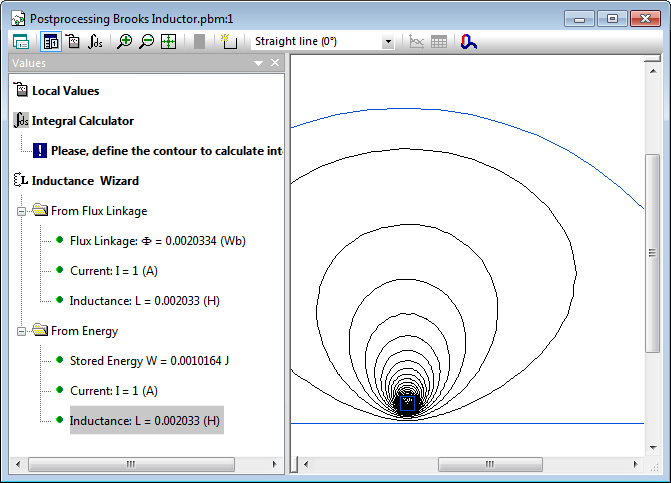Zoom in on the field plot
This screenshot has height=483, width=671.
tap(125, 41)
